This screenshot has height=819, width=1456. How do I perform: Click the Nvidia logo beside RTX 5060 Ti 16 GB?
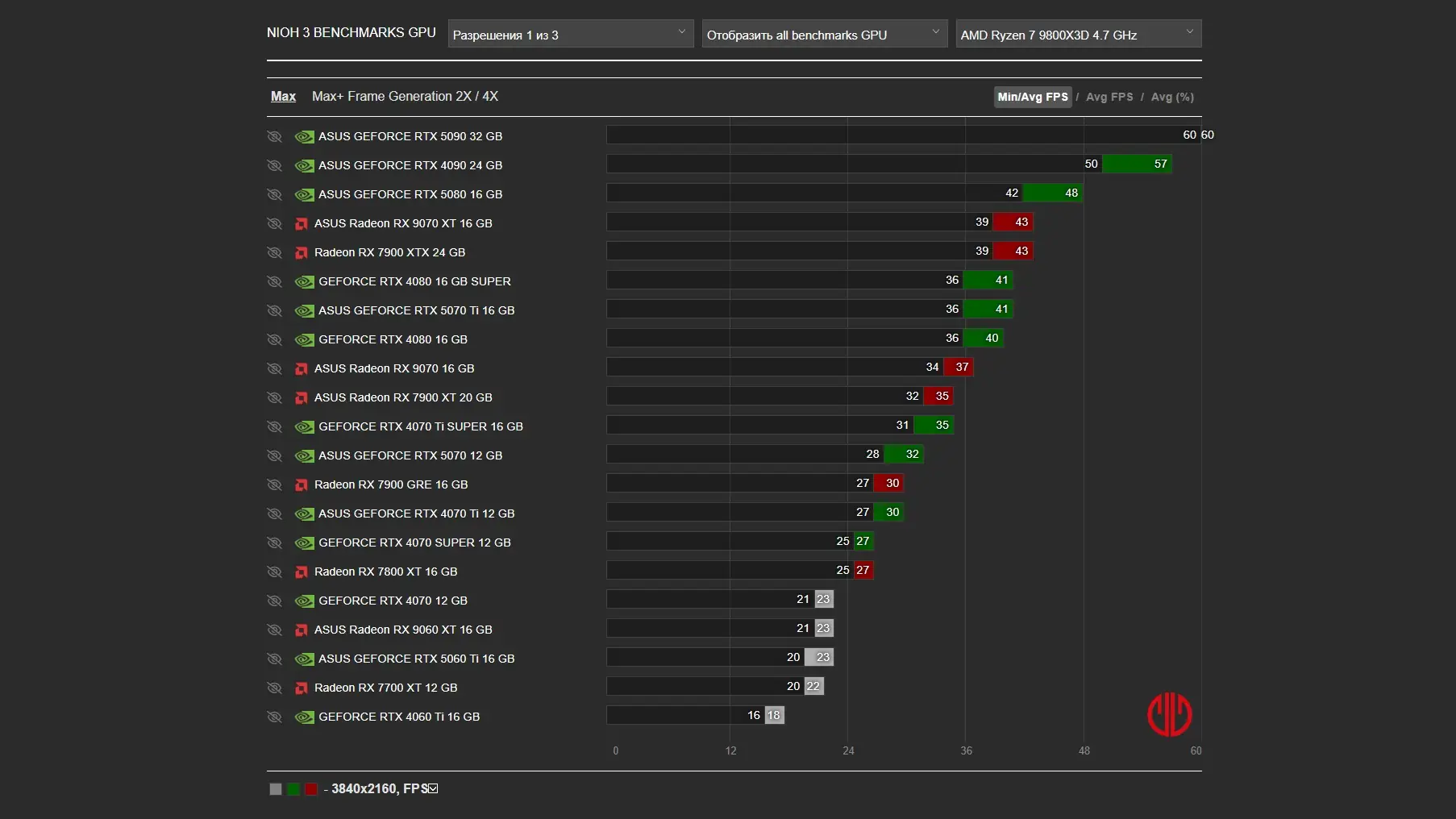click(x=304, y=659)
